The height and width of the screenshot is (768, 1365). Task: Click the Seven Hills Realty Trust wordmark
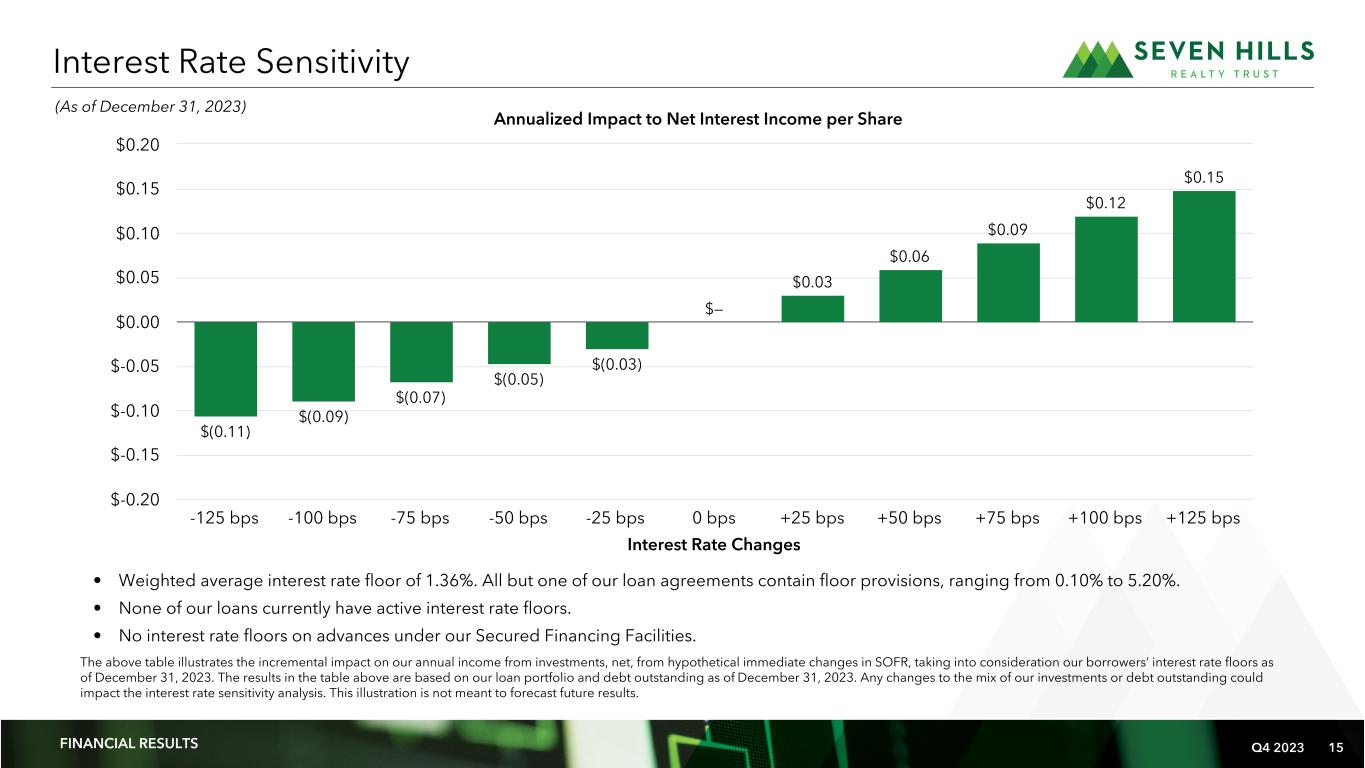1223,60
